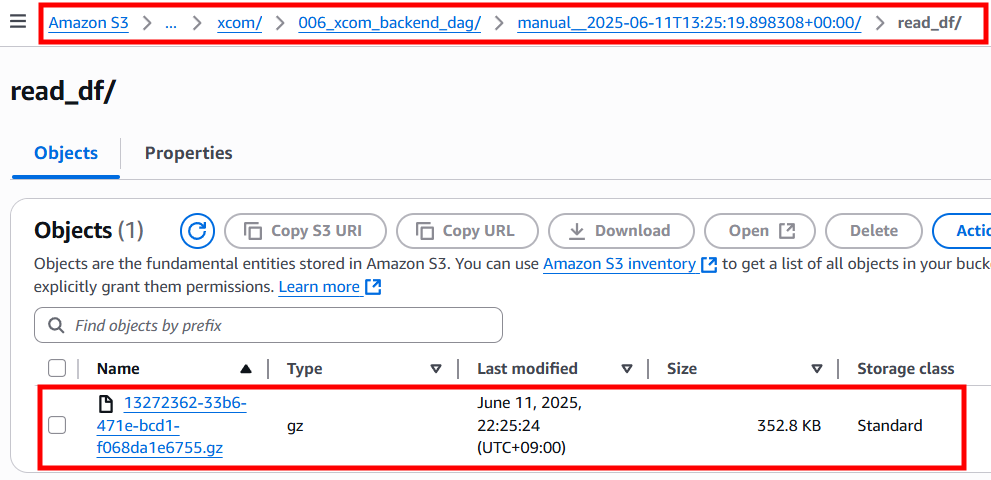The height and width of the screenshot is (480, 991).
Task: Sort by Type column arrow
Action: point(436,369)
